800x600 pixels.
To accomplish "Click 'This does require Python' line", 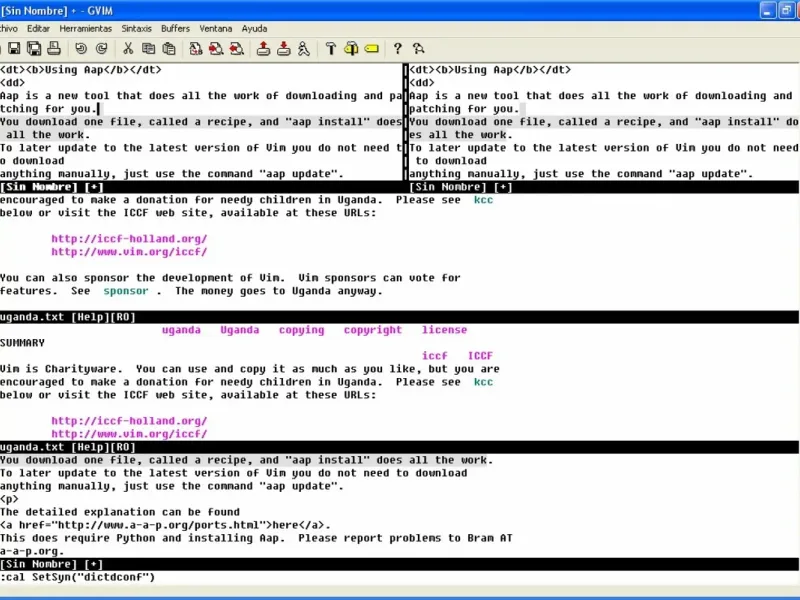I will pos(256,538).
